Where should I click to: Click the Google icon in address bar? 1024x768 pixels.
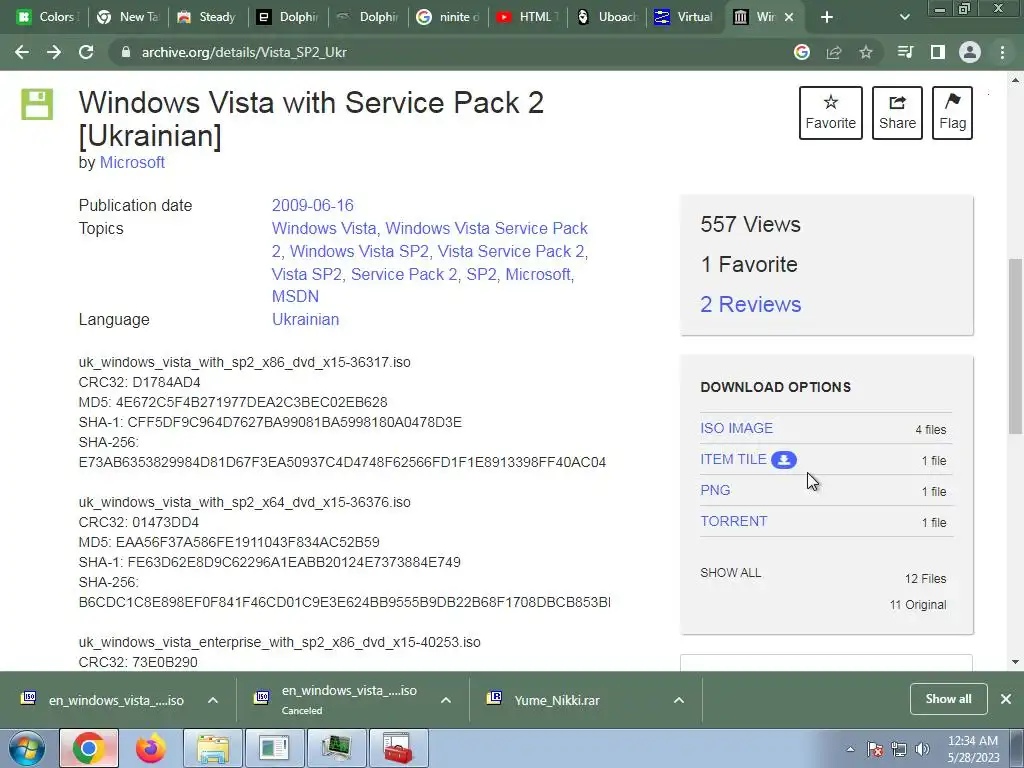pos(802,52)
